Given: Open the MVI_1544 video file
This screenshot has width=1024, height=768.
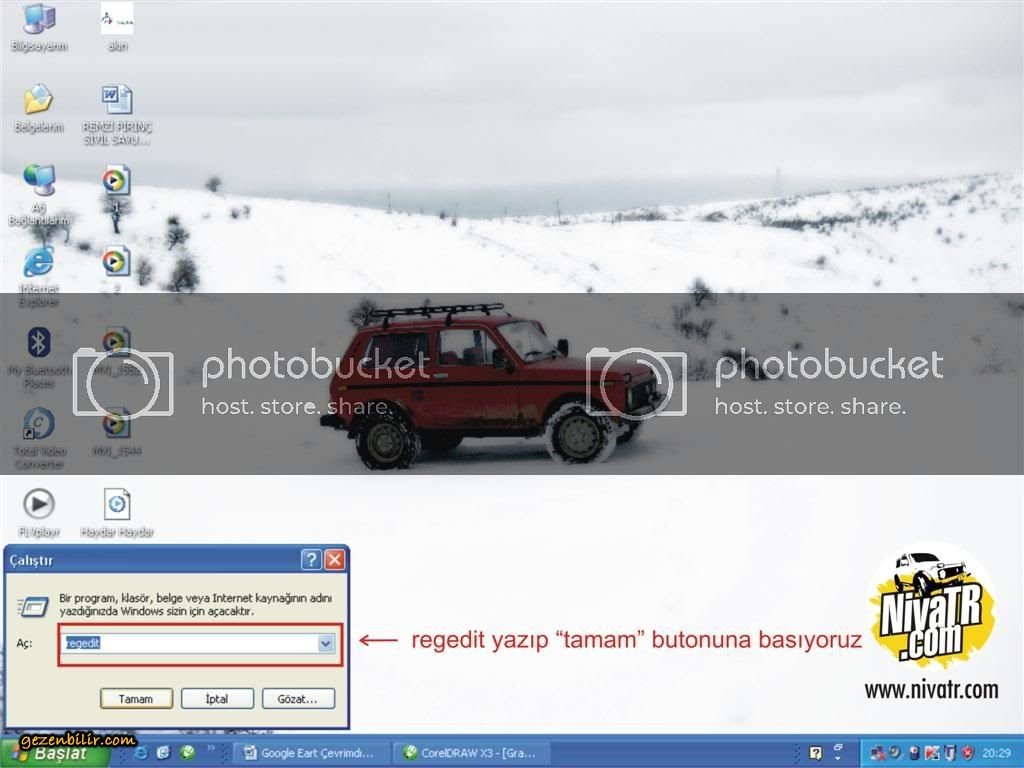Looking at the screenshot, I should [116, 424].
